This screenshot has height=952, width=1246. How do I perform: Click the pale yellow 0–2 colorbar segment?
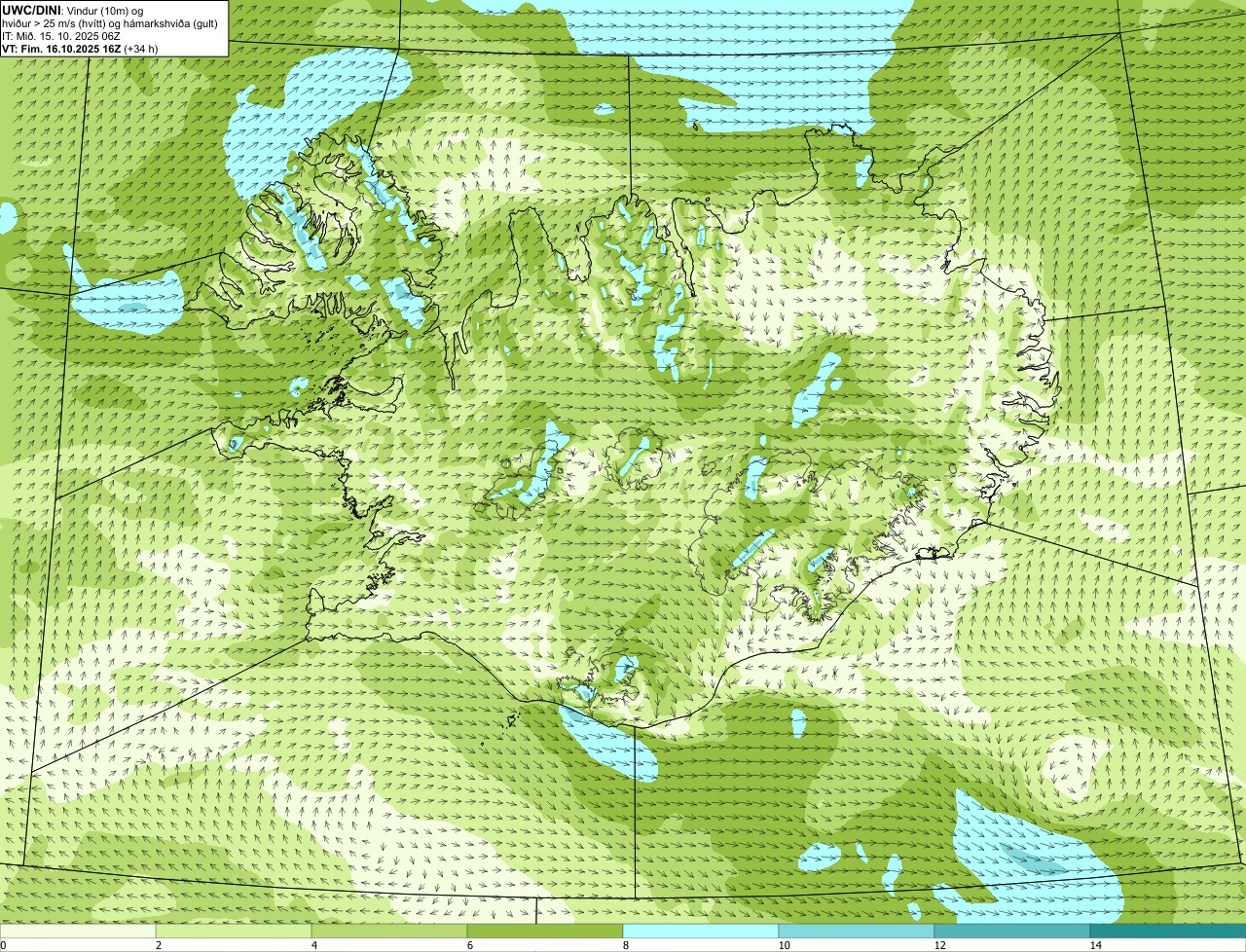78,931
